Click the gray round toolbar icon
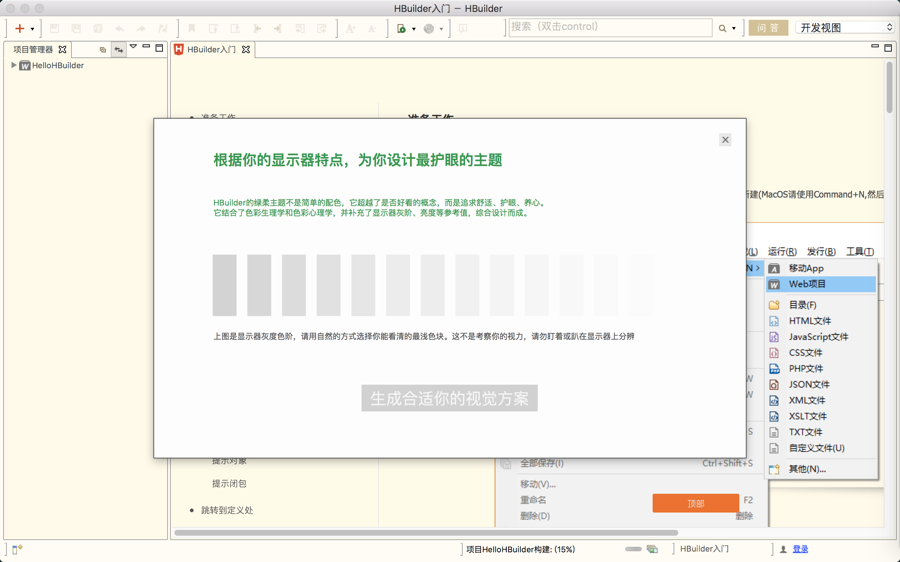This screenshot has width=900, height=562. [429, 28]
